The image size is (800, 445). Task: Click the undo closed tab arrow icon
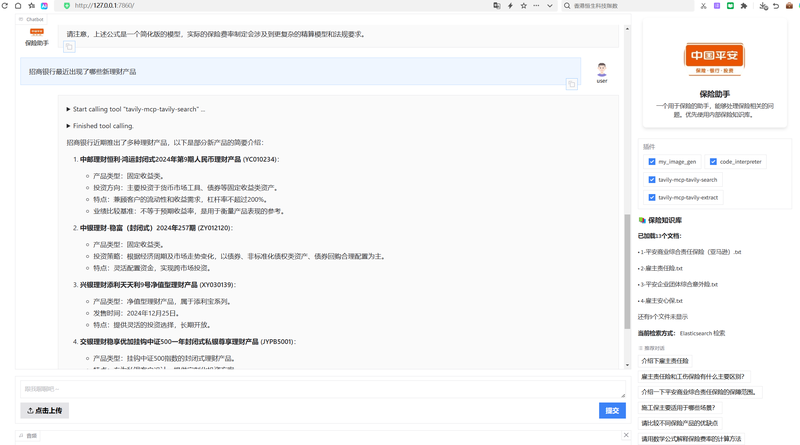click(776, 6)
